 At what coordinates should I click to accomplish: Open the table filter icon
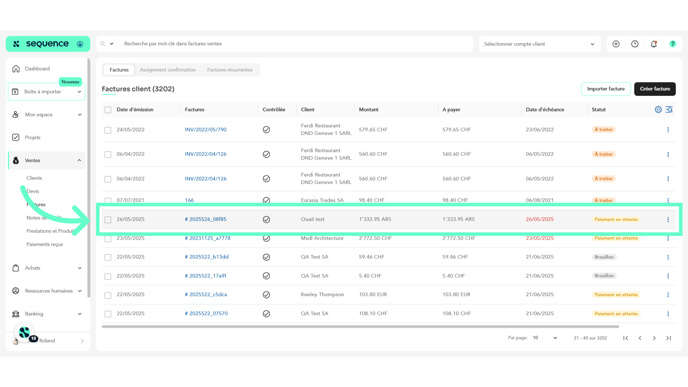[669, 110]
